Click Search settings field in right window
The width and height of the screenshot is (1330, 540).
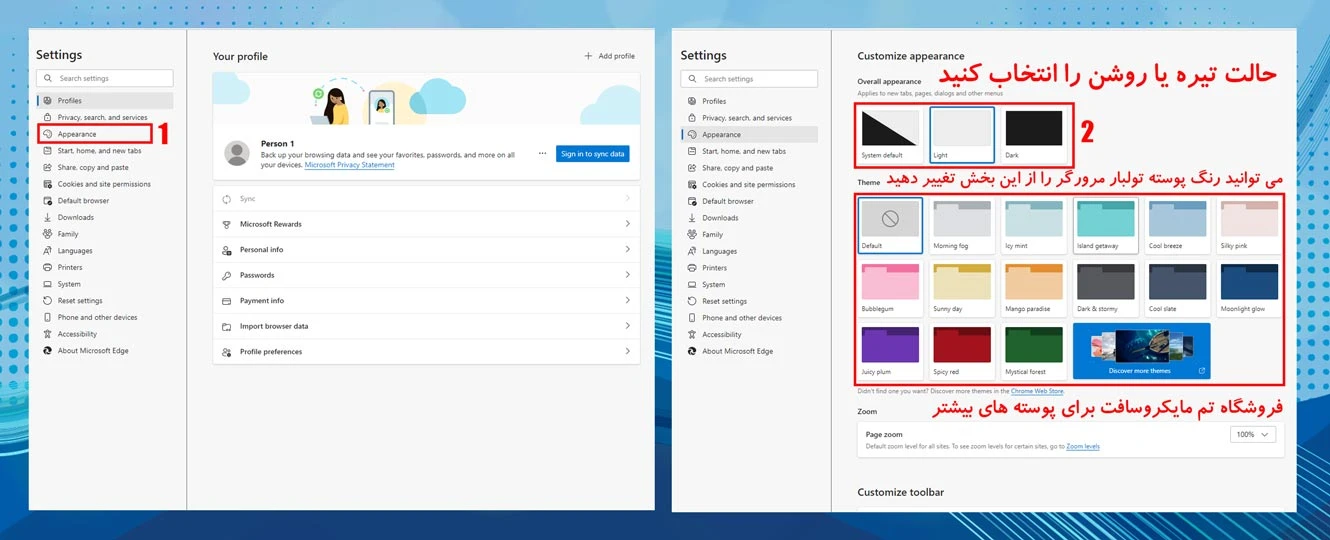coord(749,79)
